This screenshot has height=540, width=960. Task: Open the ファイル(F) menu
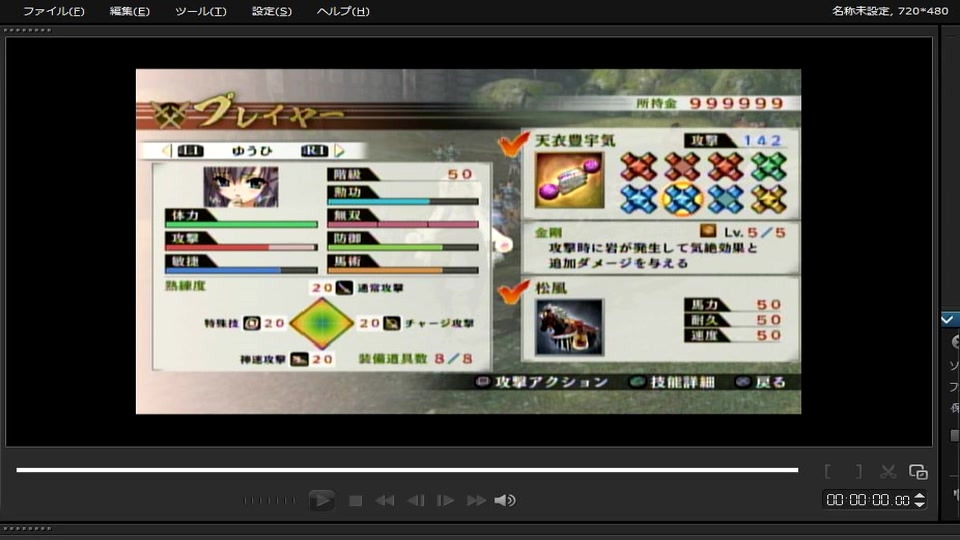(x=53, y=11)
